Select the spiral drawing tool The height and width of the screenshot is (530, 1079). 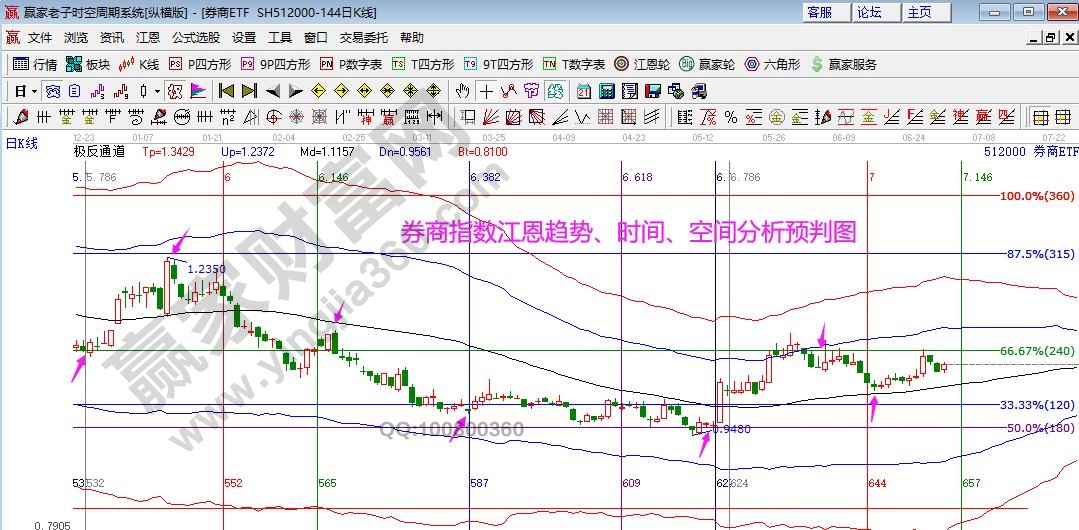[x=136, y=116]
